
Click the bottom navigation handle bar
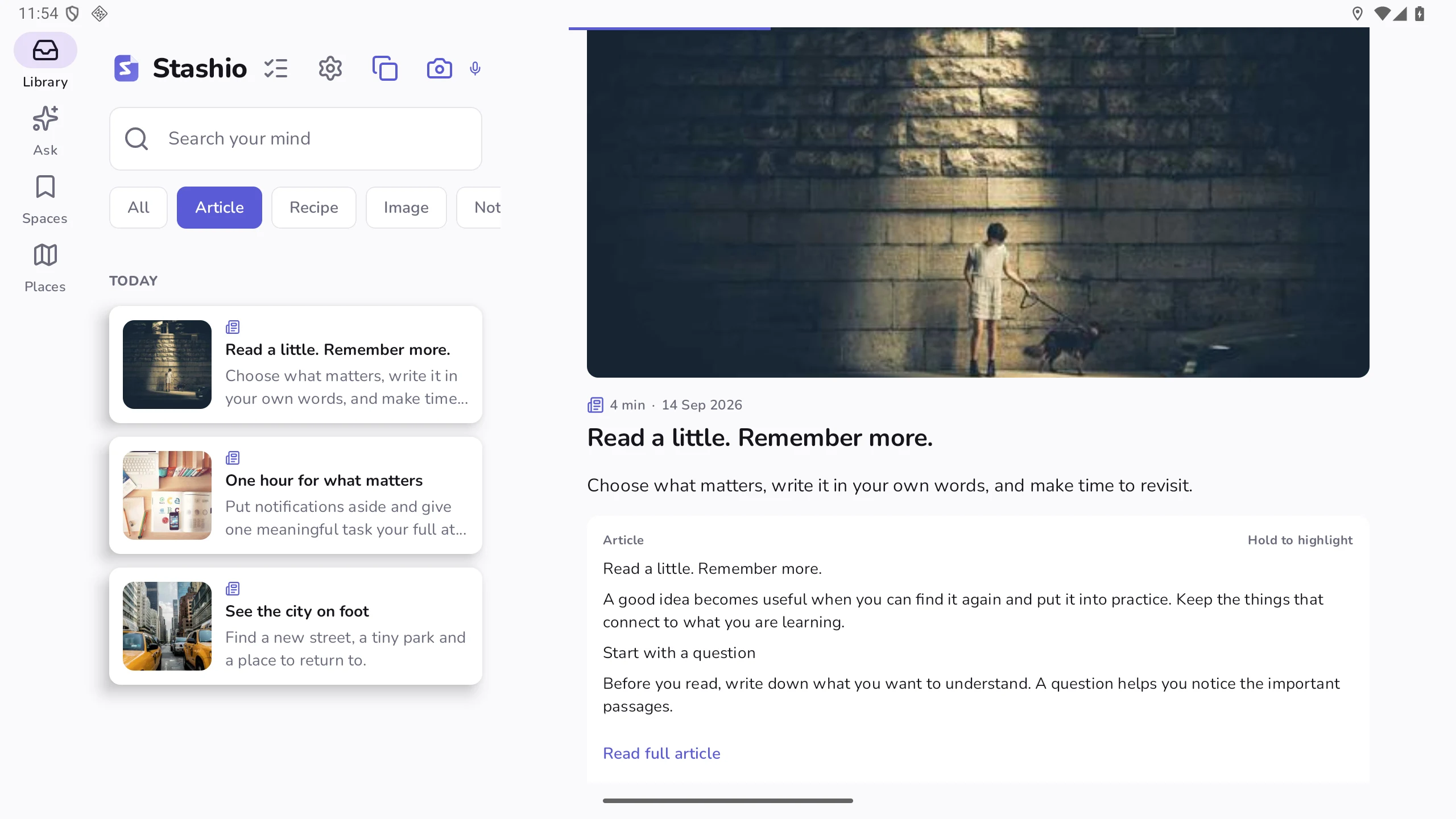[x=728, y=801]
